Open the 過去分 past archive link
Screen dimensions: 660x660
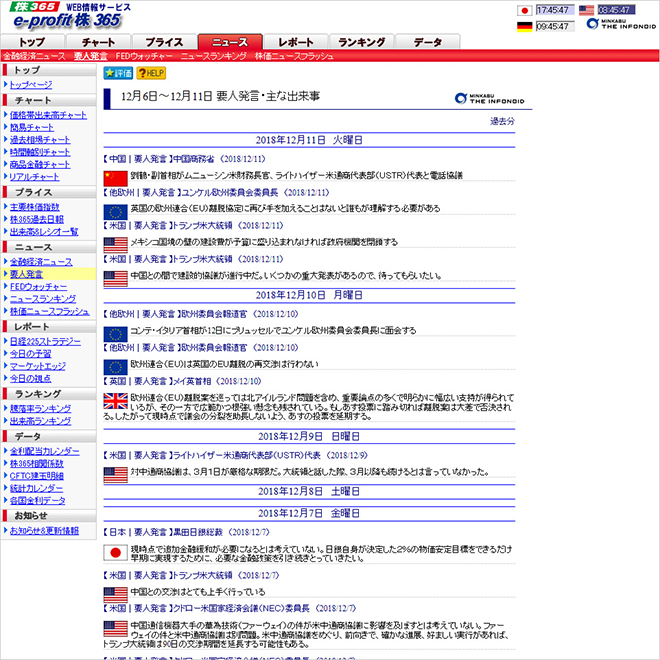502,122
